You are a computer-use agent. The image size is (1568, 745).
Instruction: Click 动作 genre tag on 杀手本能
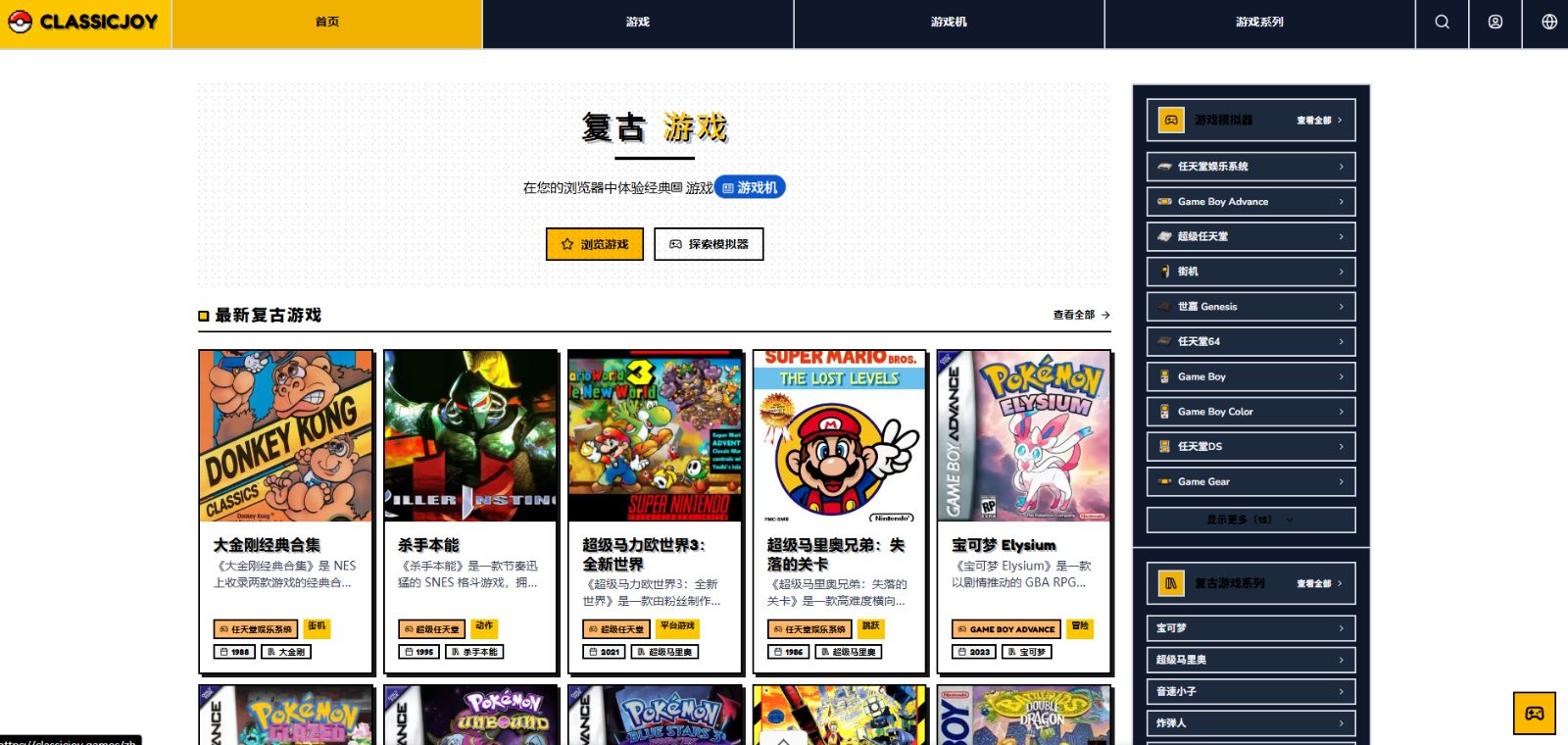pyautogui.click(x=484, y=626)
